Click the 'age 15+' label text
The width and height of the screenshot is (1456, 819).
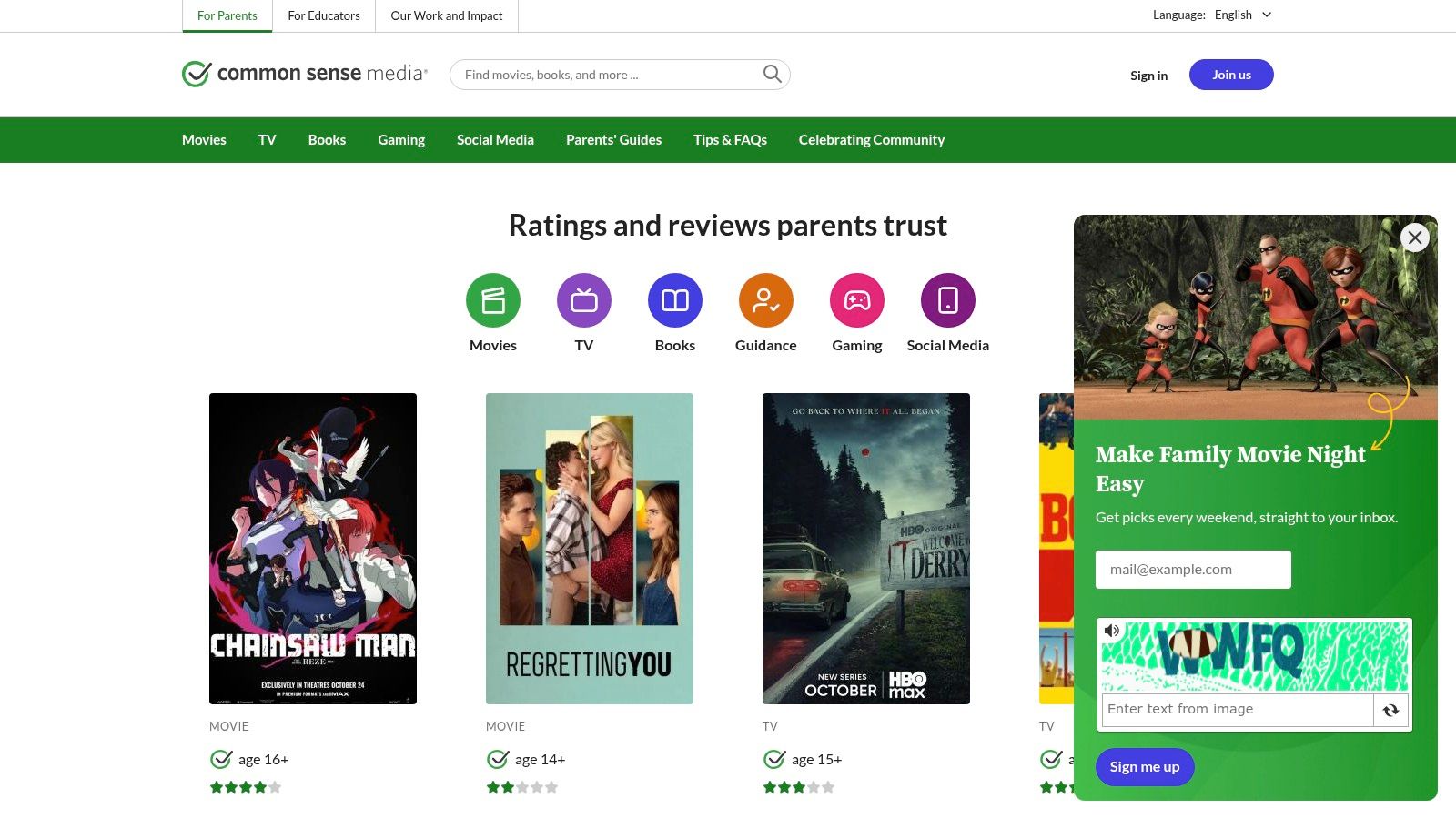point(817,760)
